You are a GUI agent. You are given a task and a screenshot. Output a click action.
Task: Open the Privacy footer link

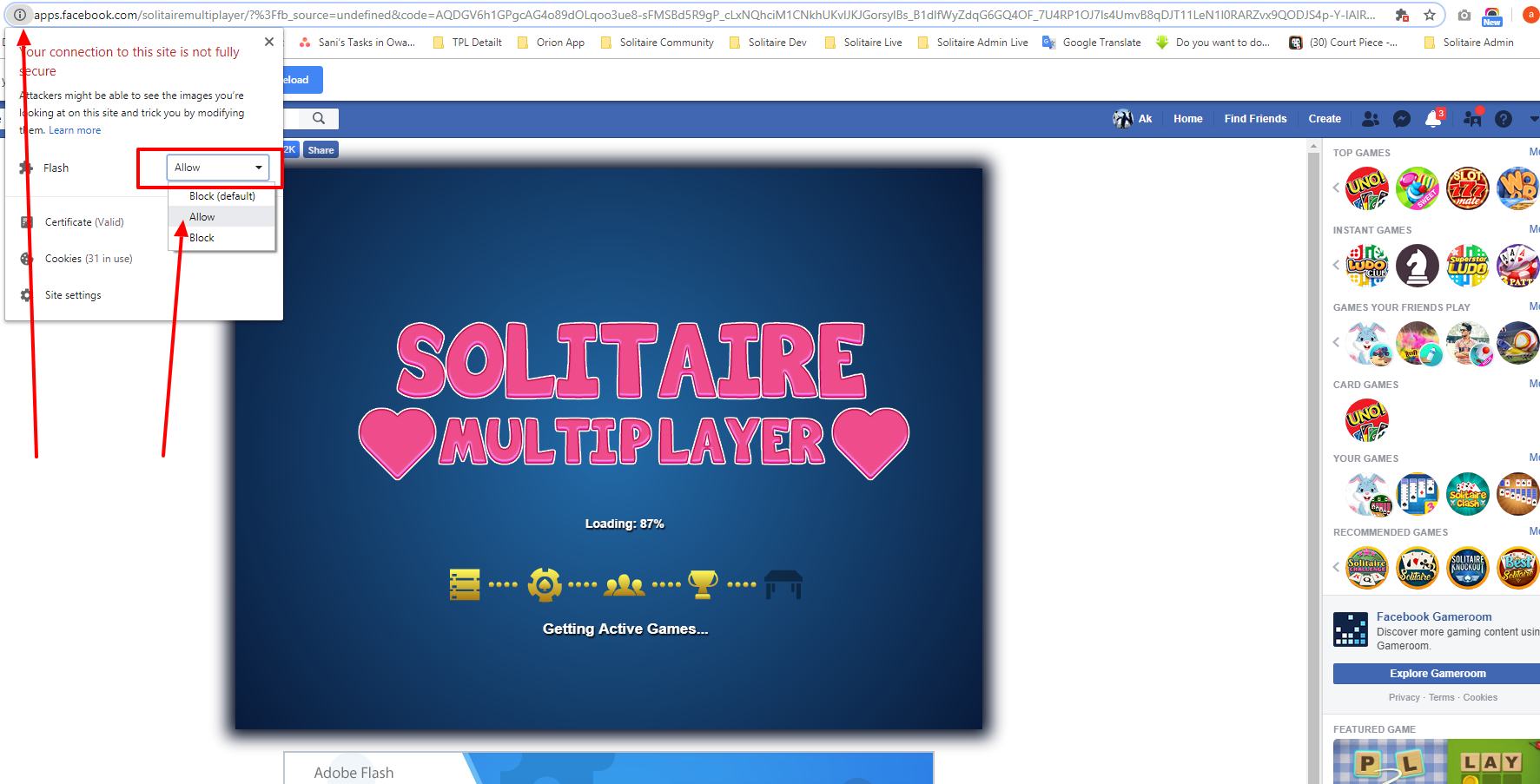(x=1404, y=698)
